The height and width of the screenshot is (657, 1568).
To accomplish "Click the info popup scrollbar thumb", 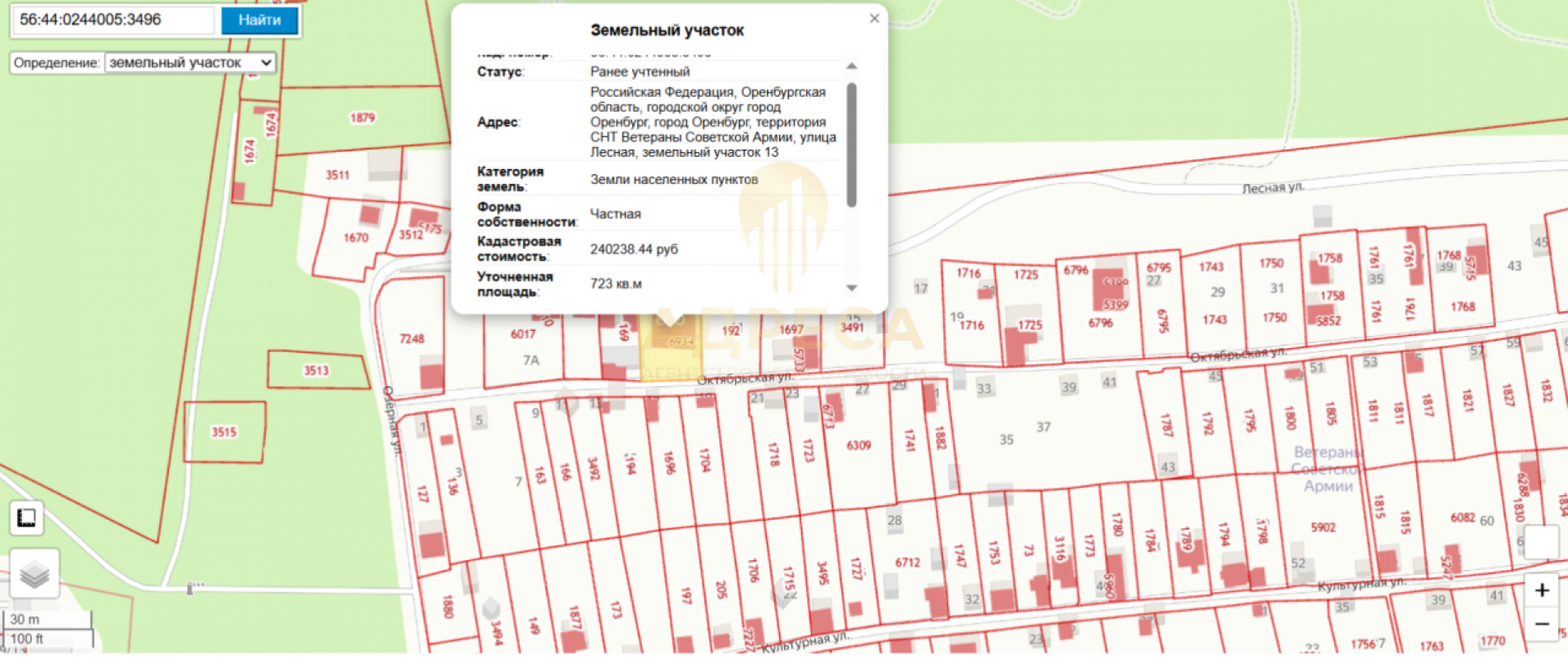I will click(851, 144).
